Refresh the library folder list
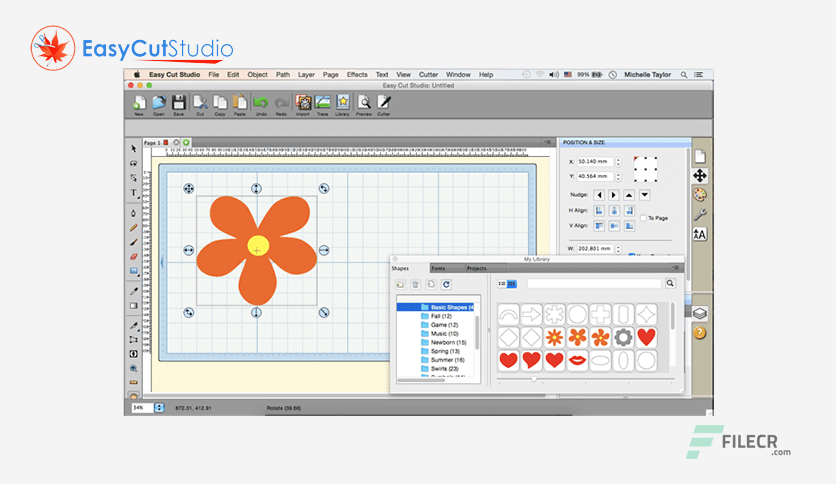The width and height of the screenshot is (836, 484). [446, 285]
